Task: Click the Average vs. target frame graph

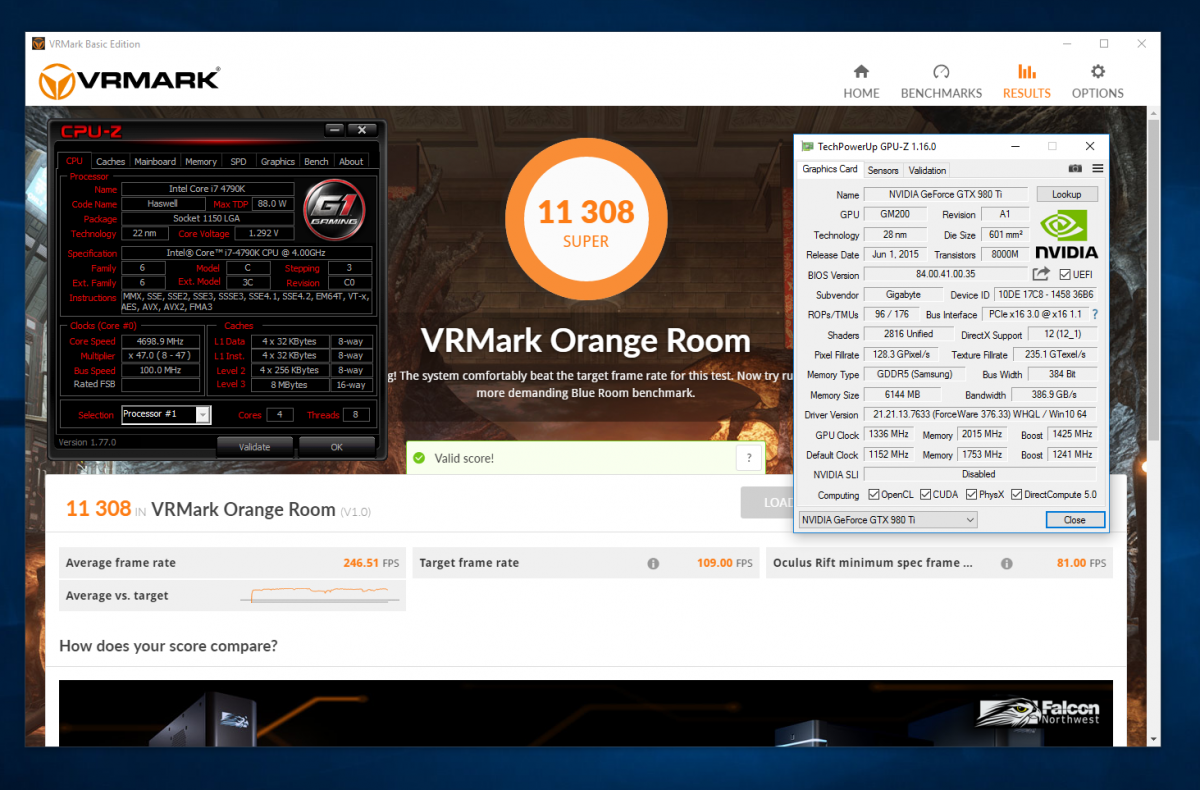Action: (x=322, y=595)
